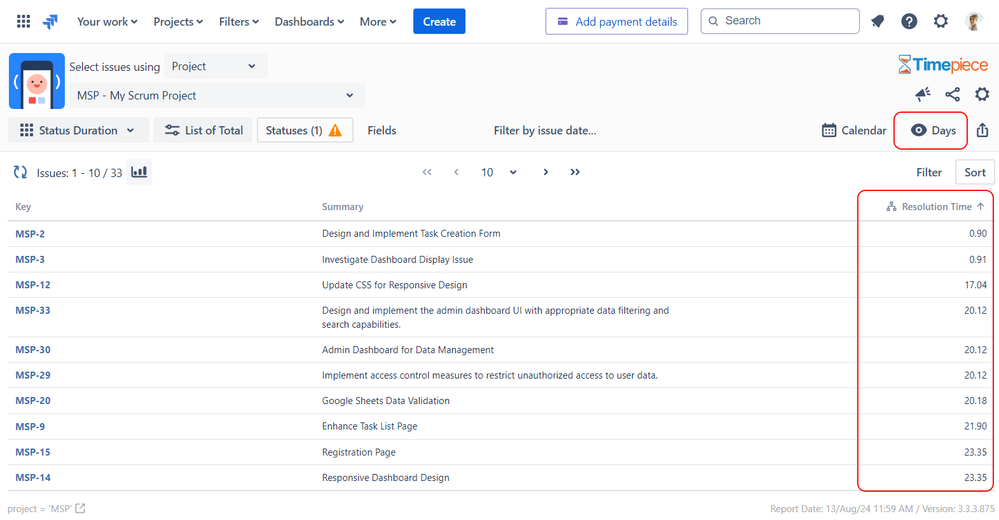Click the megaphone announcements icon
999x520 pixels.
point(923,95)
